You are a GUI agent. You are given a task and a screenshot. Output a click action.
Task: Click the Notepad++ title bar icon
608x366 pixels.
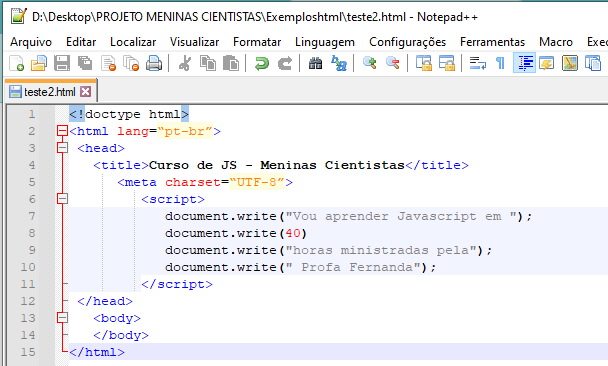18,16
